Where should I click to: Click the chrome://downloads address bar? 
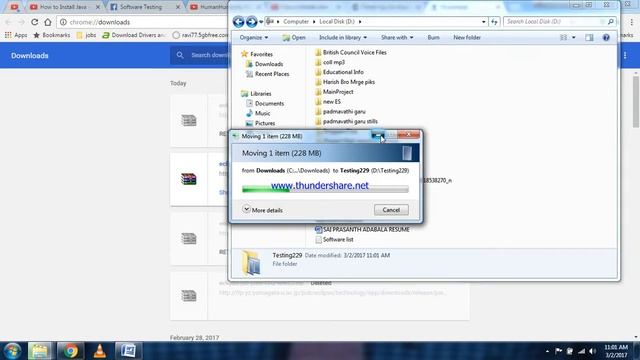[143, 22]
